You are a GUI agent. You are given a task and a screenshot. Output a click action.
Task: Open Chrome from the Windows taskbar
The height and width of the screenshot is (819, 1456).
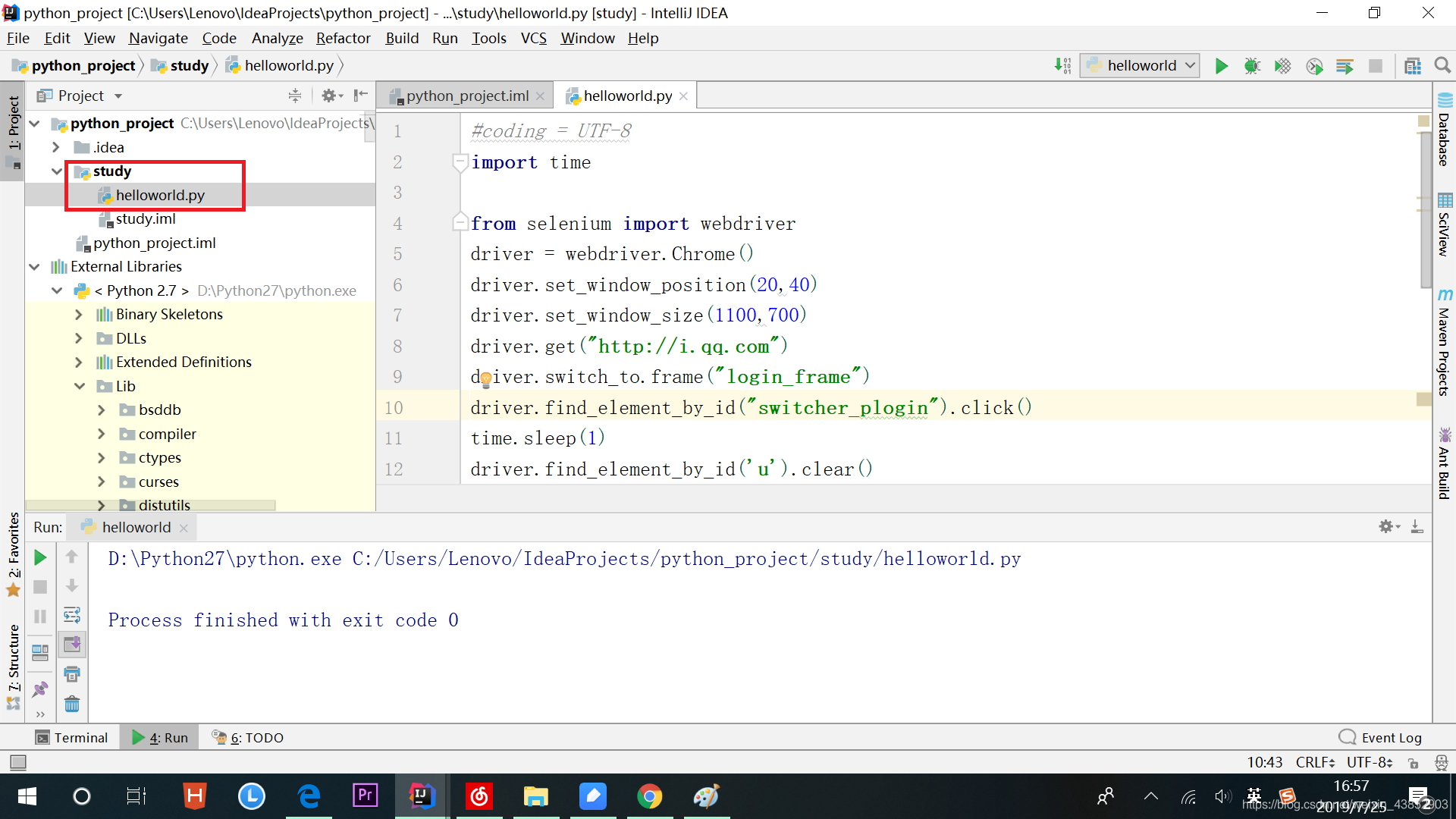click(x=649, y=796)
